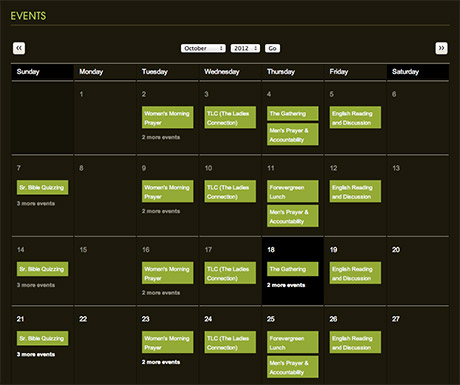This screenshot has width=460, height=385.
Task: Open The Gathering event on October 4
Action: (x=293, y=114)
